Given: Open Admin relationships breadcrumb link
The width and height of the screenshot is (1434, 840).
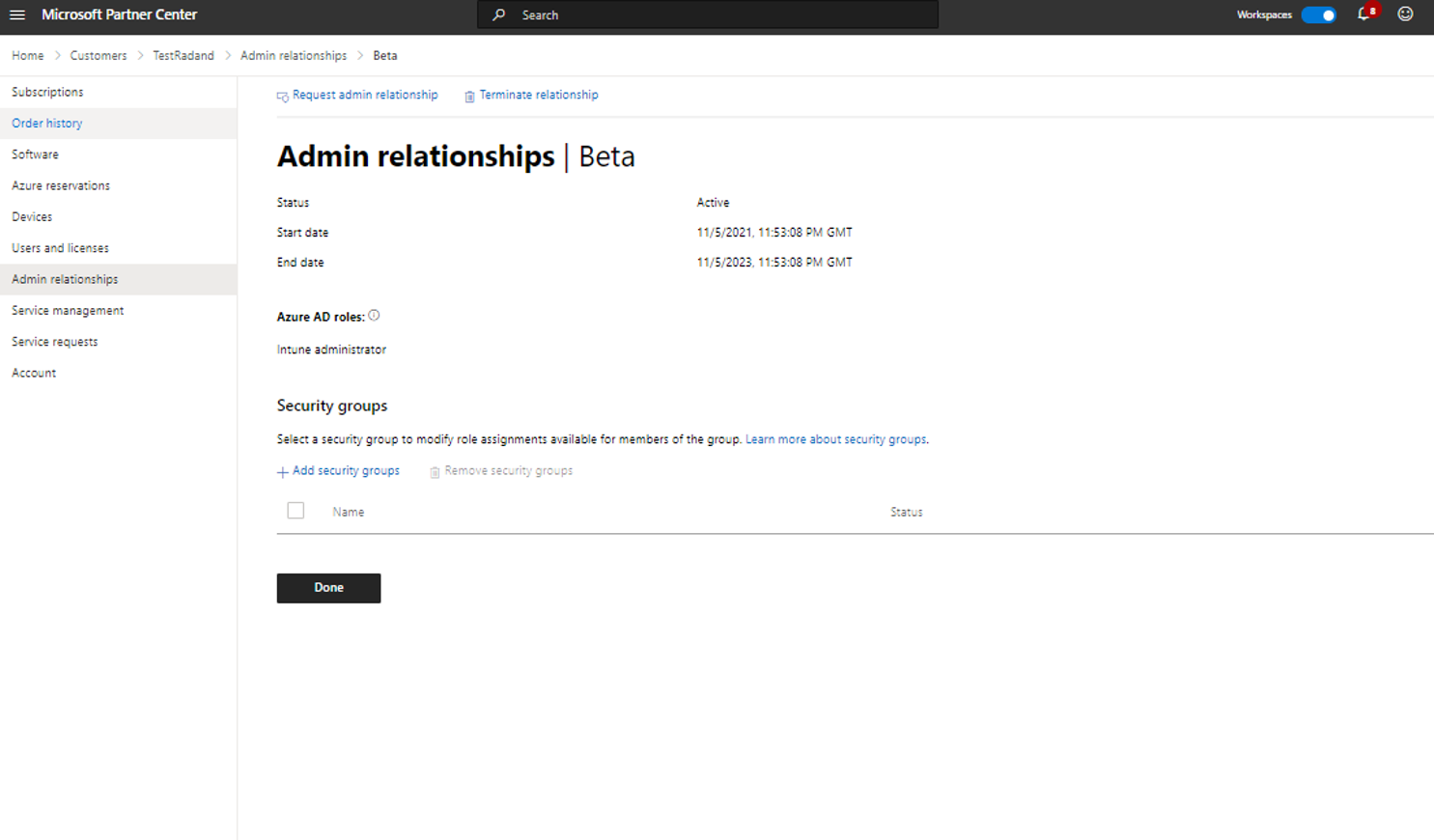Looking at the screenshot, I should tap(294, 55).
